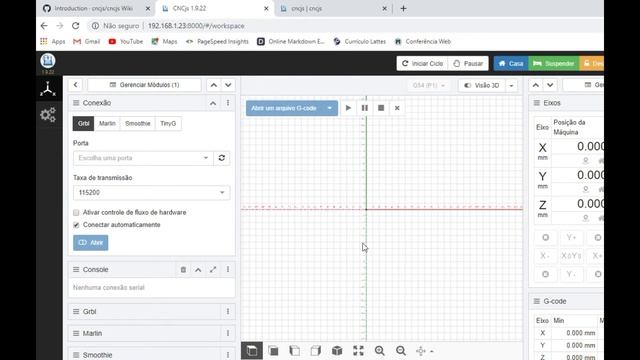Open the Gmail bookmark

87,41
